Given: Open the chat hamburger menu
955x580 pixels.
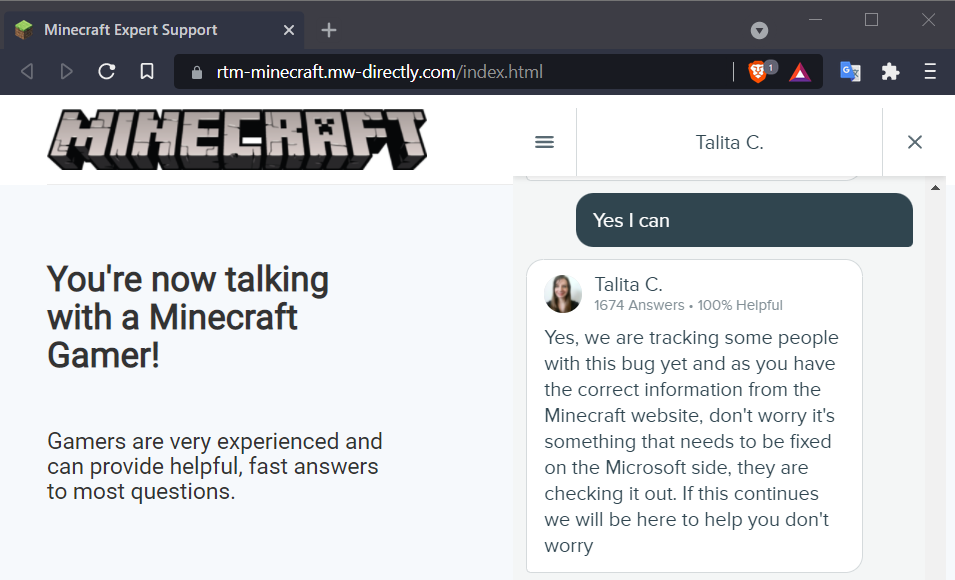Looking at the screenshot, I should pyautogui.click(x=544, y=143).
